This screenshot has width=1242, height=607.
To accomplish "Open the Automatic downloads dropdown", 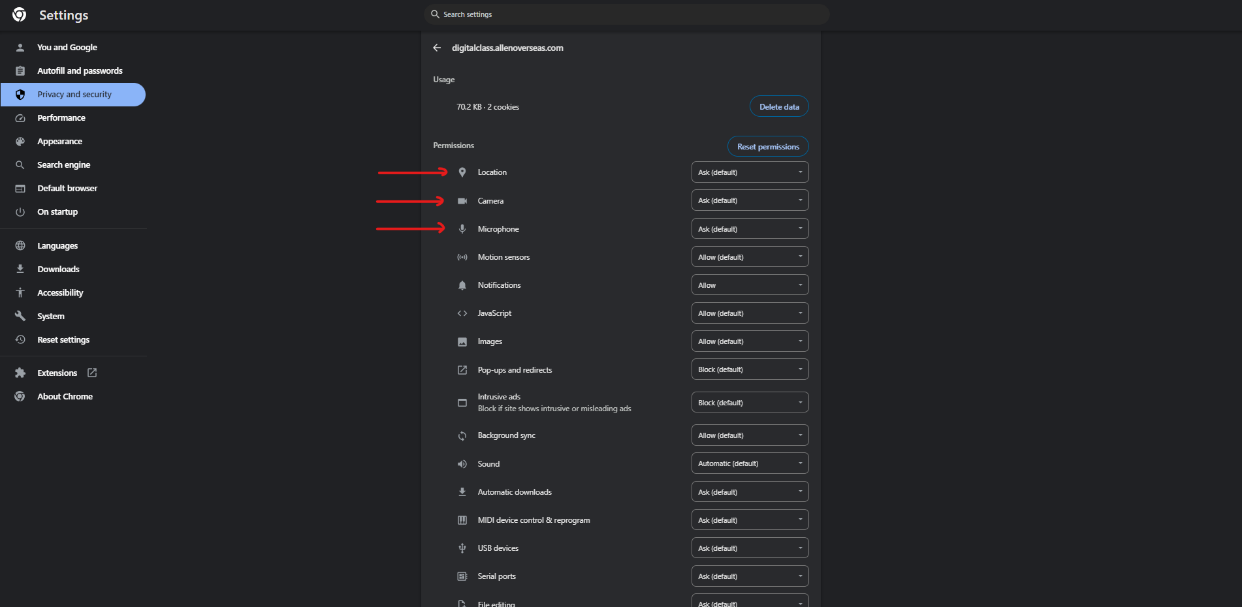I will point(750,492).
